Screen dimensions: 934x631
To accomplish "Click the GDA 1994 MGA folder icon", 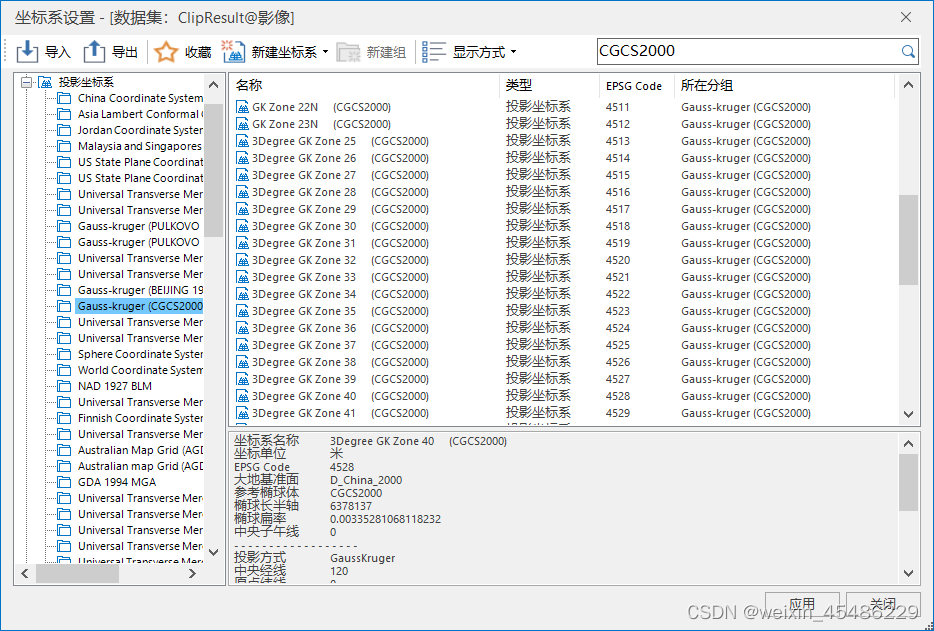I will pyautogui.click(x=64, y=482).
